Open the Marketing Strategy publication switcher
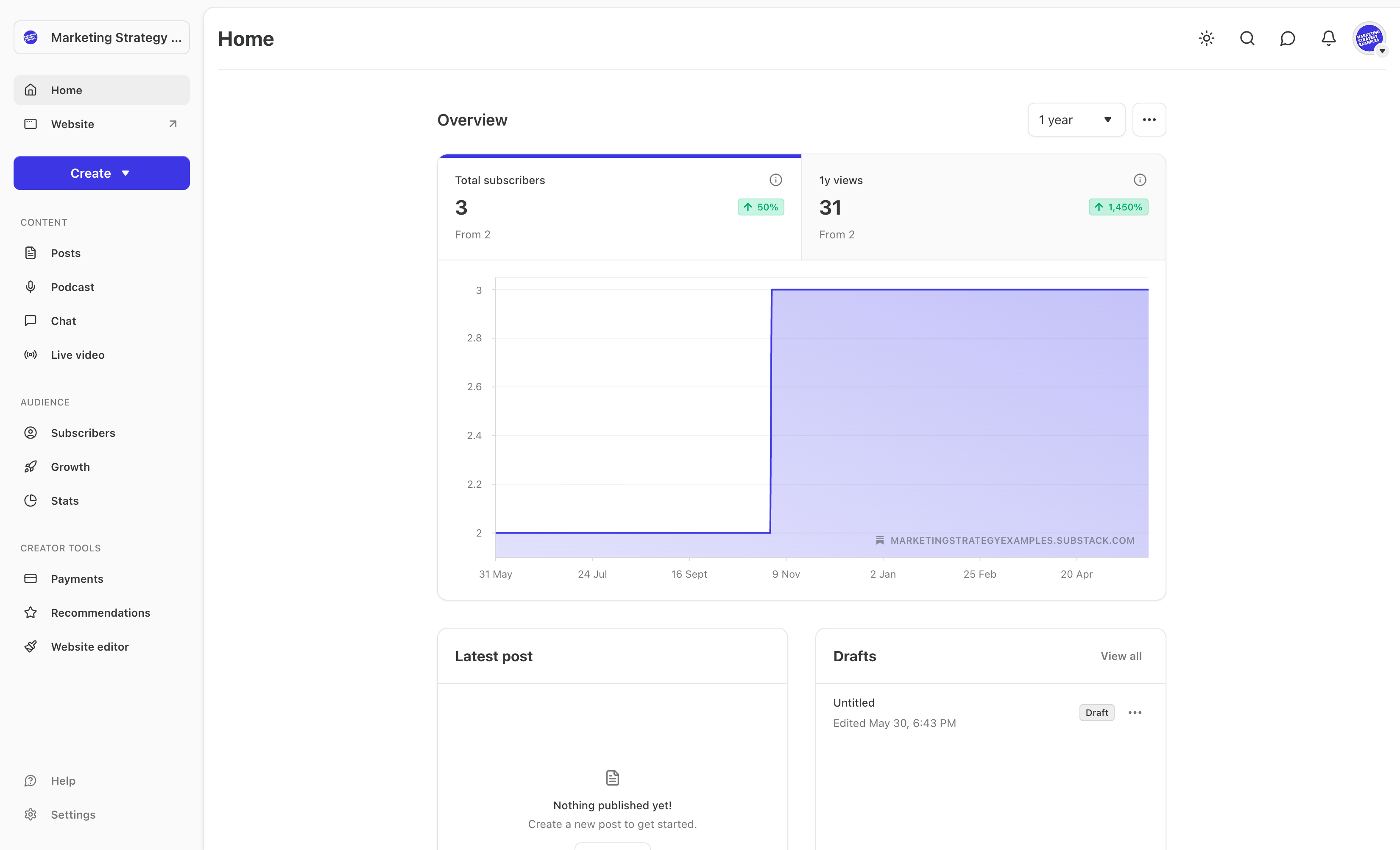This screenshot has height=850, width=1400. [x=102, y=37]
